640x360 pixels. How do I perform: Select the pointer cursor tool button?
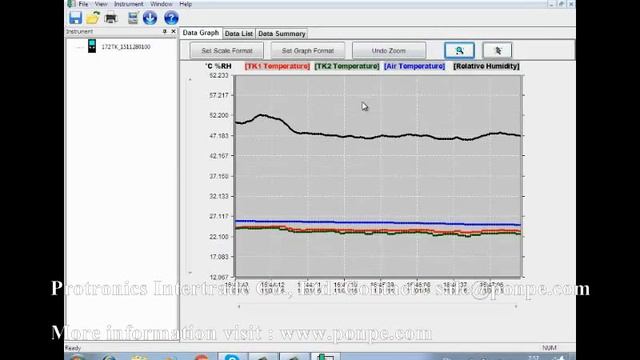point(497,51)
